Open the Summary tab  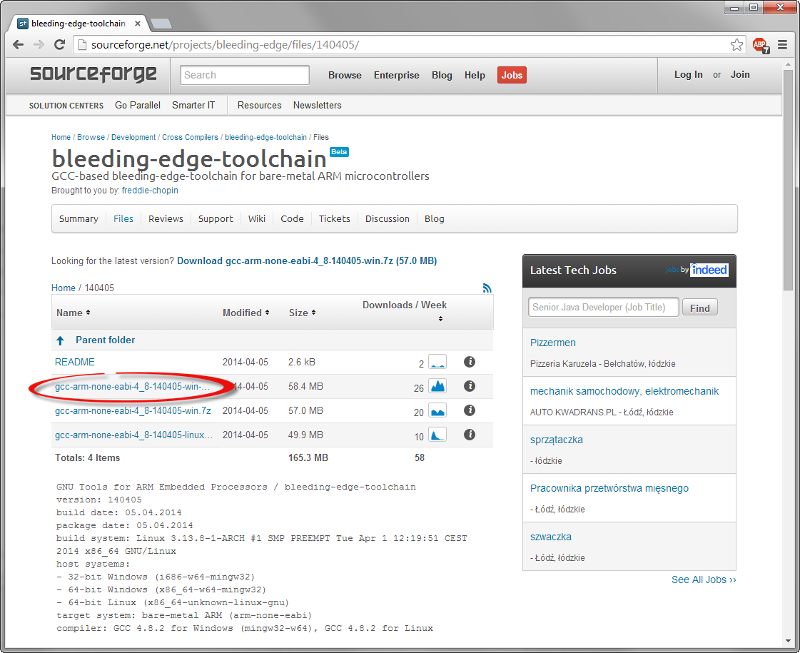click(x=79, y=219)
